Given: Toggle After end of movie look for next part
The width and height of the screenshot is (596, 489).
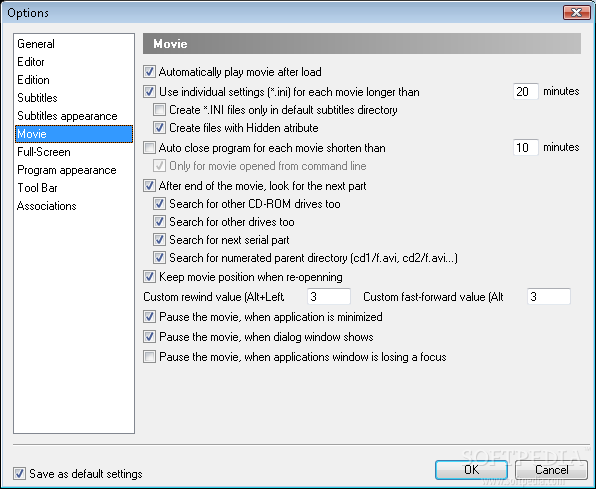Looking at the screenshot, I should pyautogui.click(x=149, y=186).
